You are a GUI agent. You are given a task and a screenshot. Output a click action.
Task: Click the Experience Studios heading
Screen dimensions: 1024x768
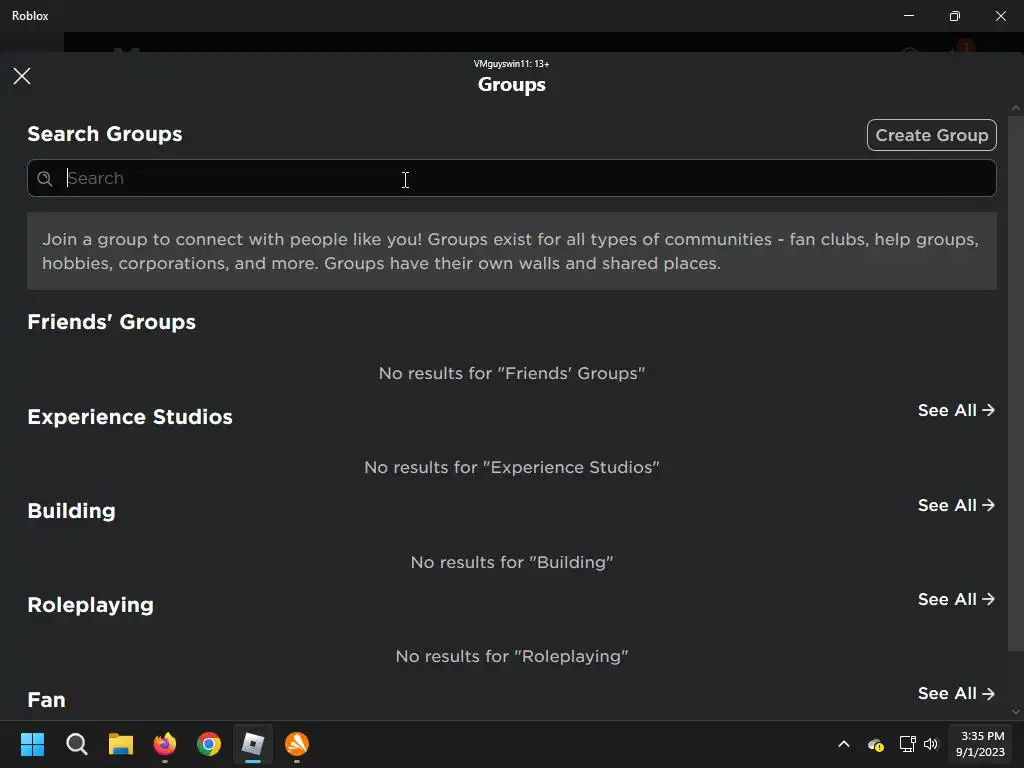[130, 417]
